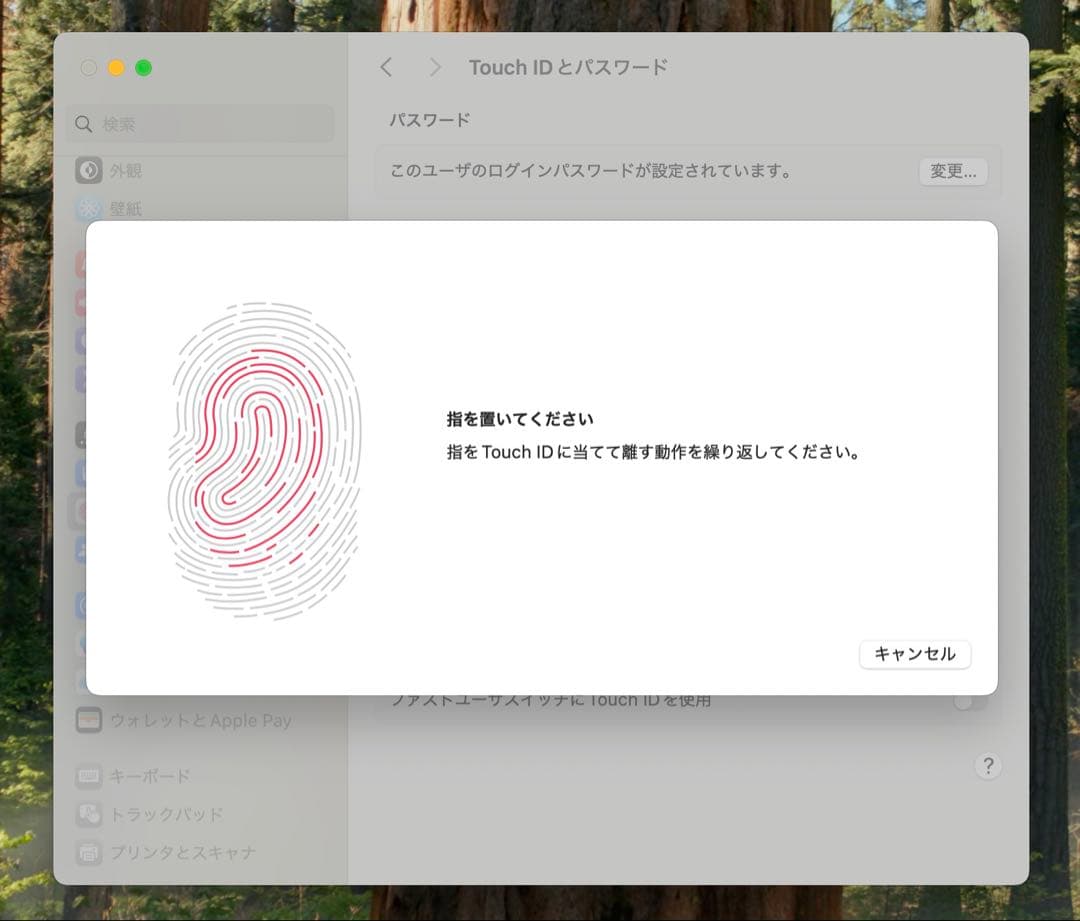Click the keyboard icon in sidebar
The image size is (1080, 921).
[89, 776]
